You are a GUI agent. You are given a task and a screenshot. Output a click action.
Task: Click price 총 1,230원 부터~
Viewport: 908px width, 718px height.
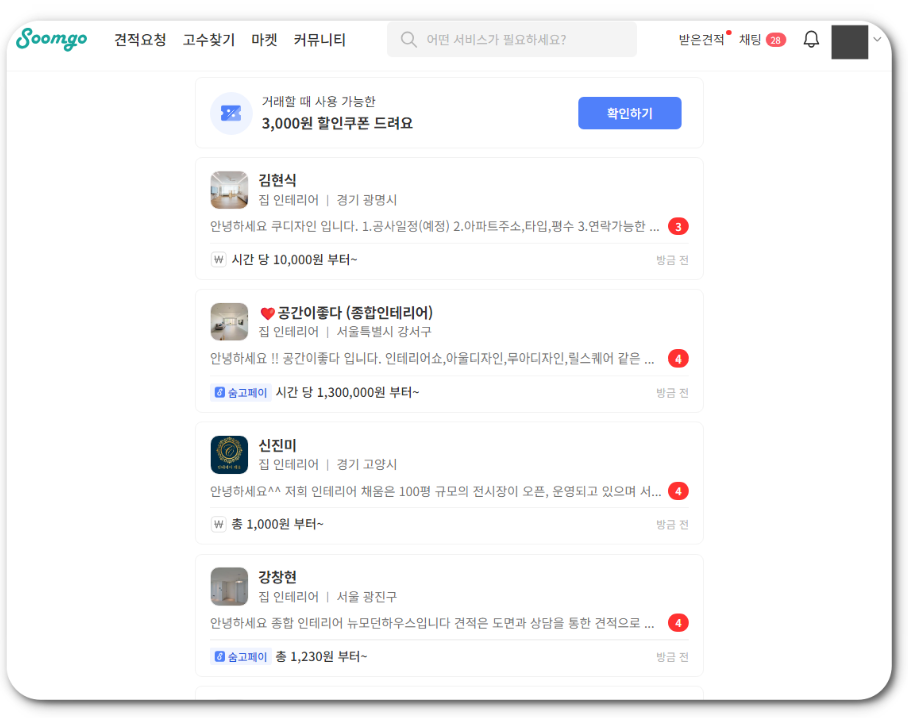pos(321,657)
